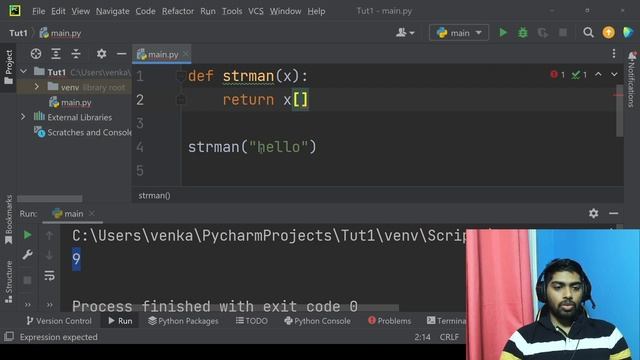This screenshot has height=360, width=640.
Task: Hide the Run panel with minus icon
Action: pos(613,213)
